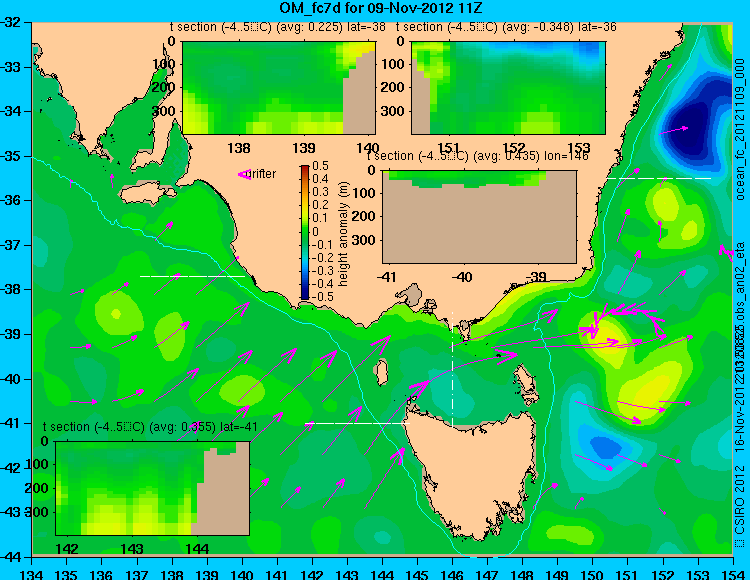Screen dimensions: 750x580
Task: Click the '152' tick under lat=-36 inset
Action: click(514, 148)
